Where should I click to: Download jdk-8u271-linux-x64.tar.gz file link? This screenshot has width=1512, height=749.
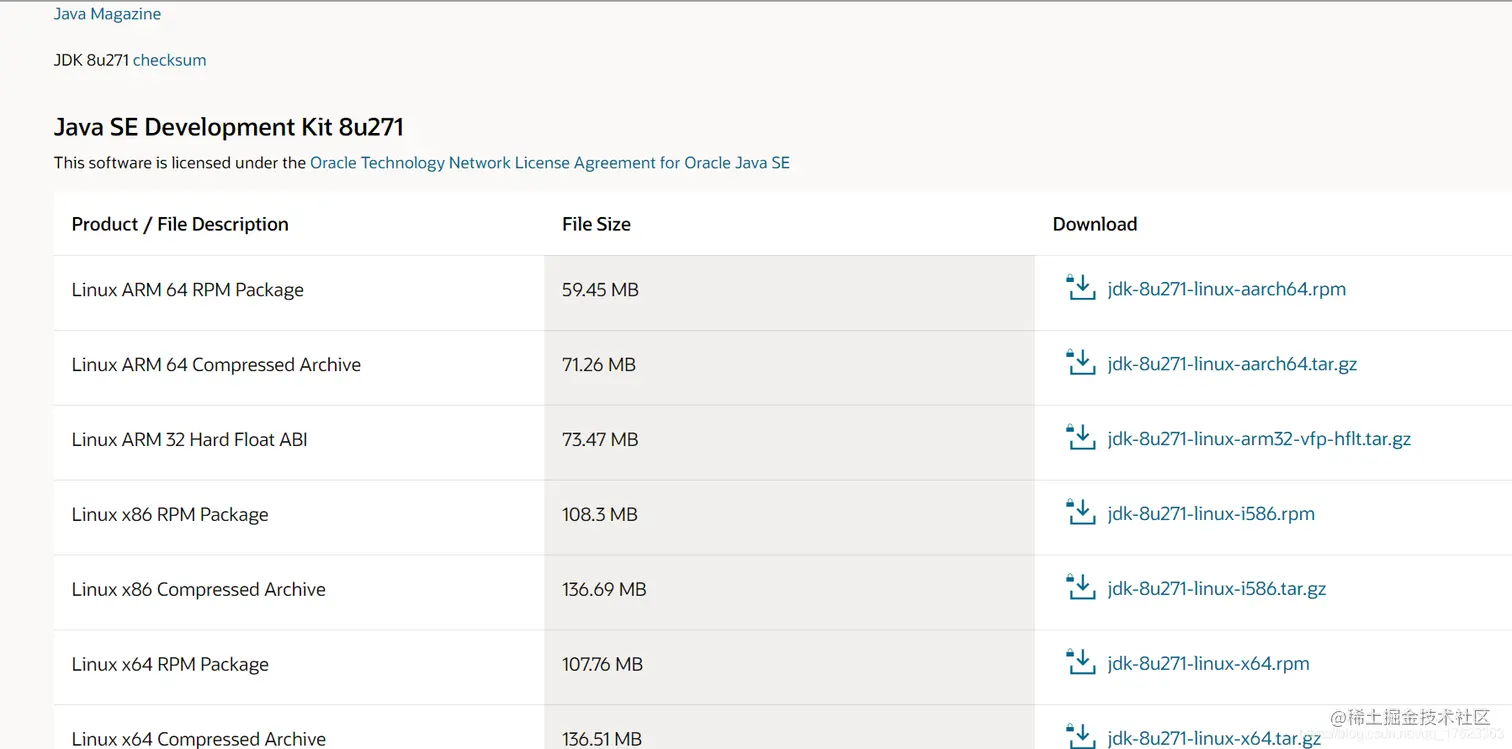click(x=1214, y=738)
